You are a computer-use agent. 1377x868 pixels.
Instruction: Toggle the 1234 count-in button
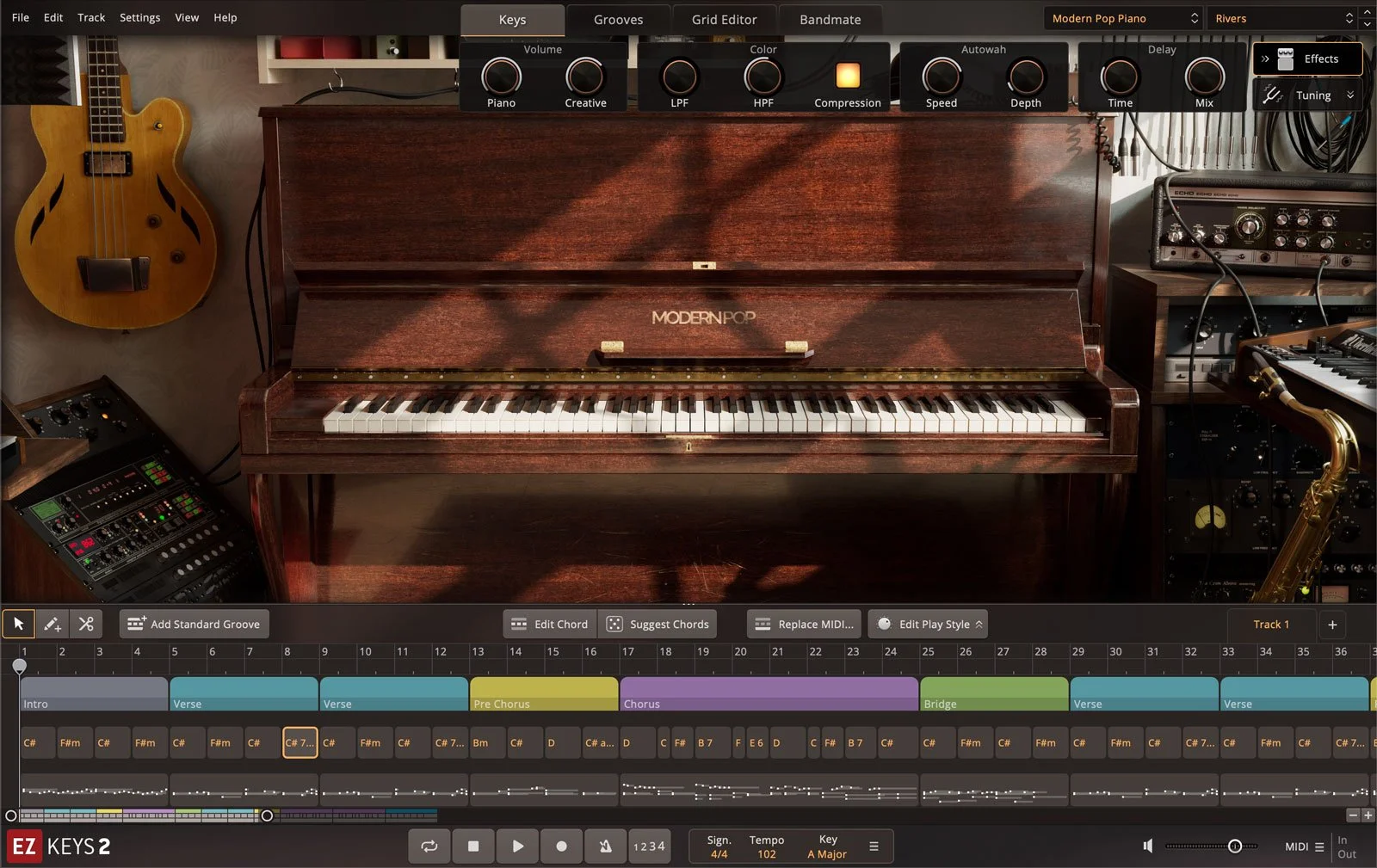point(649,846)
